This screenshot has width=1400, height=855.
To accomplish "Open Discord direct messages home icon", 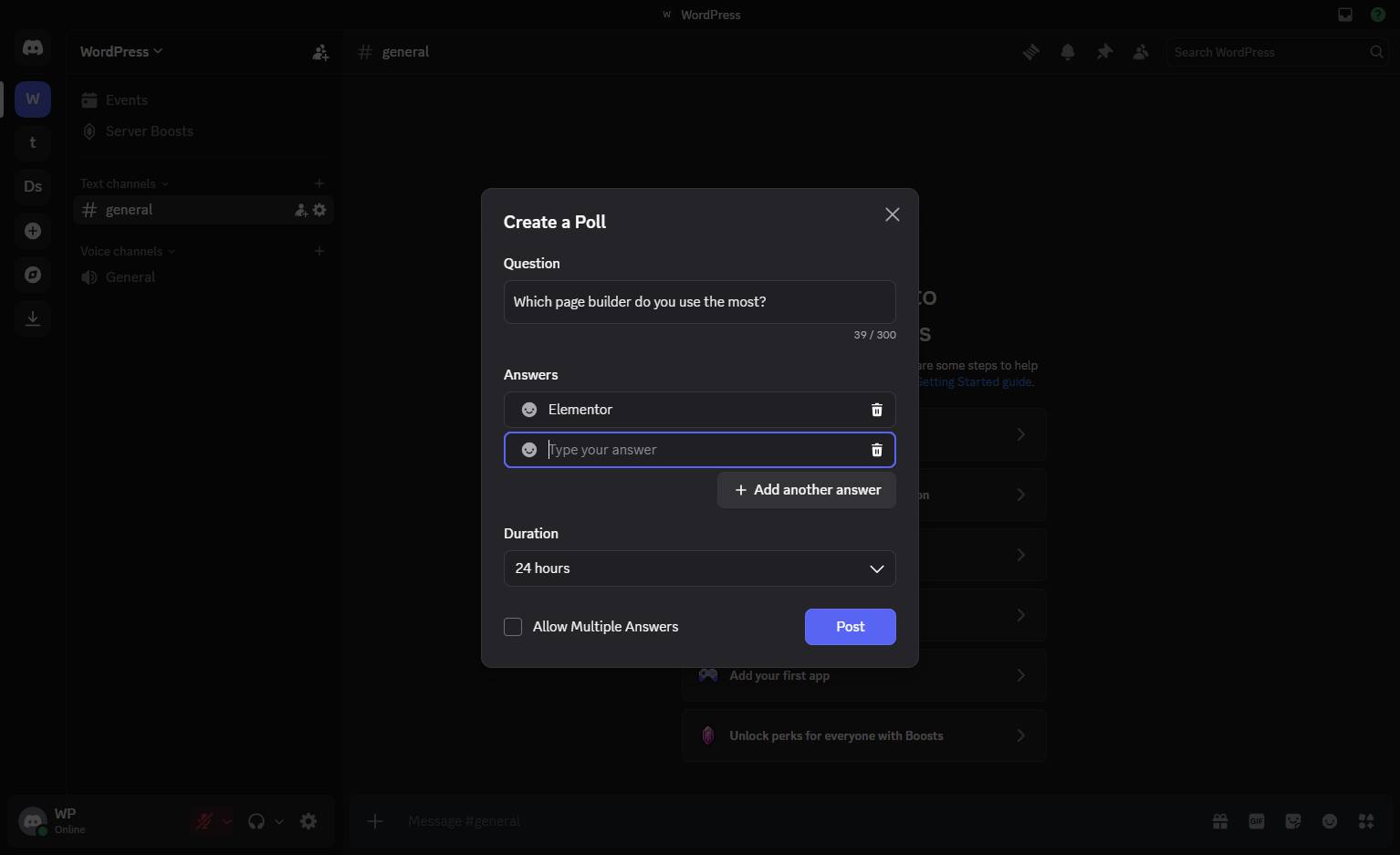I will 33,47.
